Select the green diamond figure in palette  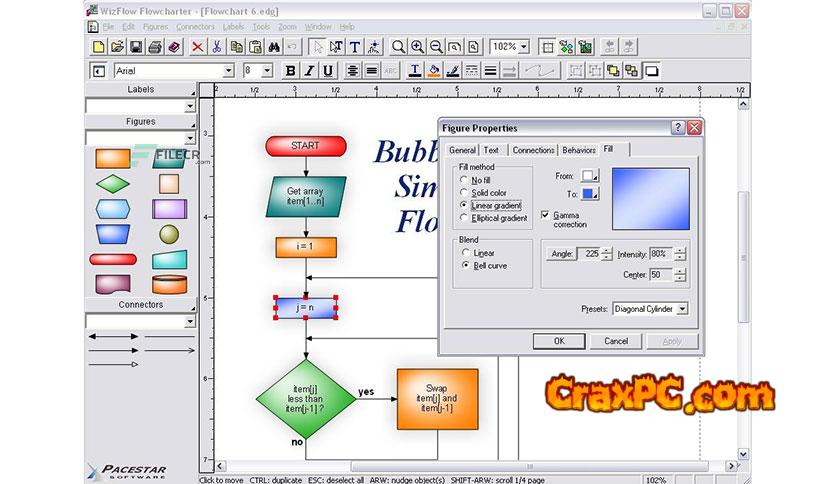pos(112,183)
